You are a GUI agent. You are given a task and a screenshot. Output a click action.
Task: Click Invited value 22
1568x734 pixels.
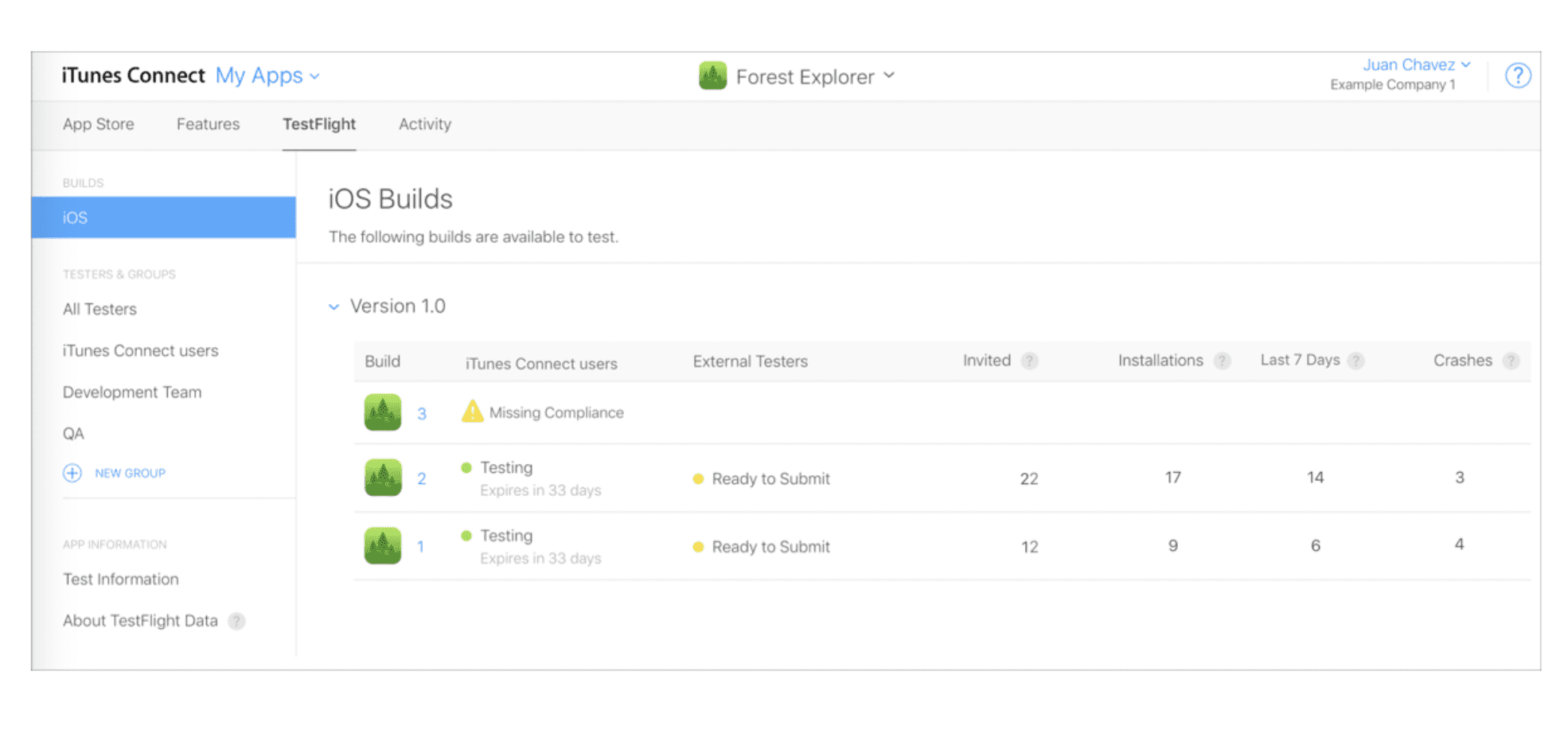pyautogui.click(x=1029, y=478)
